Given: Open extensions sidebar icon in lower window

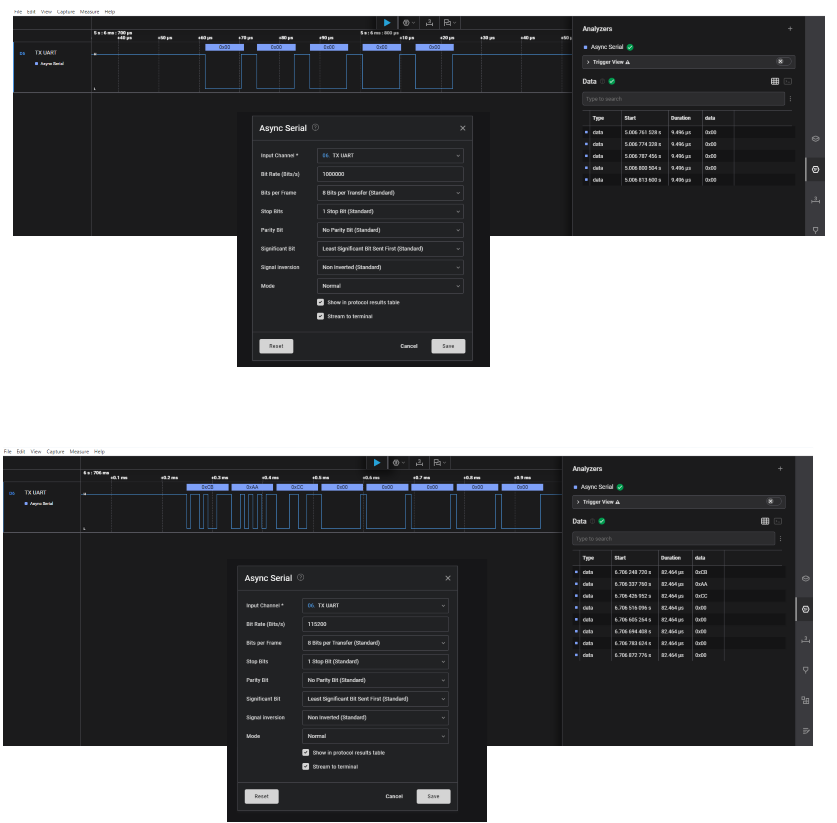Looking at the screenshot, I should 806,700.
